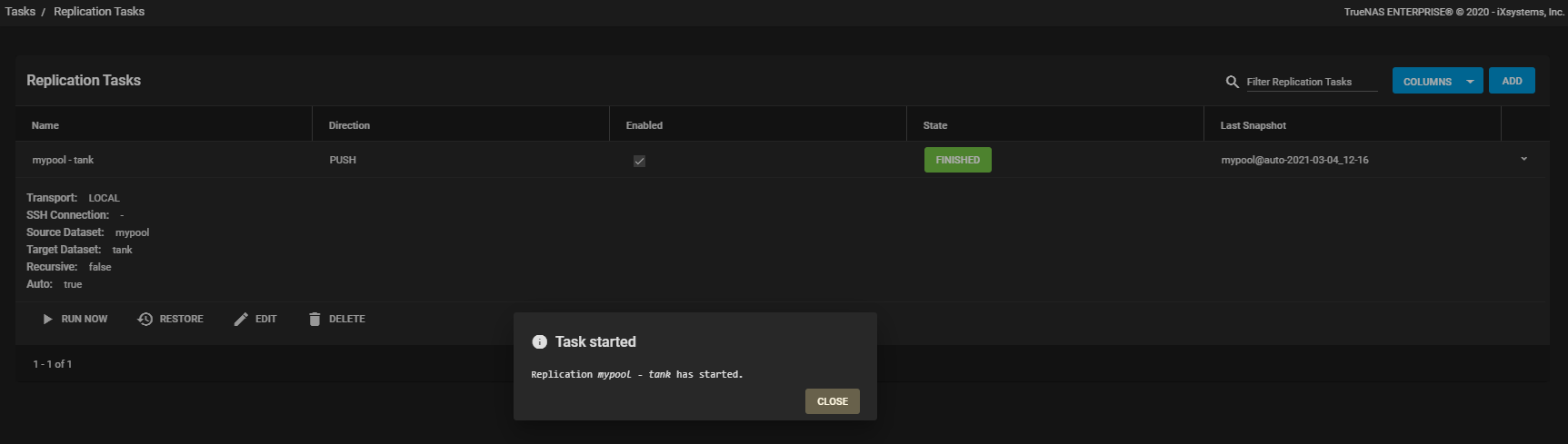Sort by the Name column header

[45, 125]
